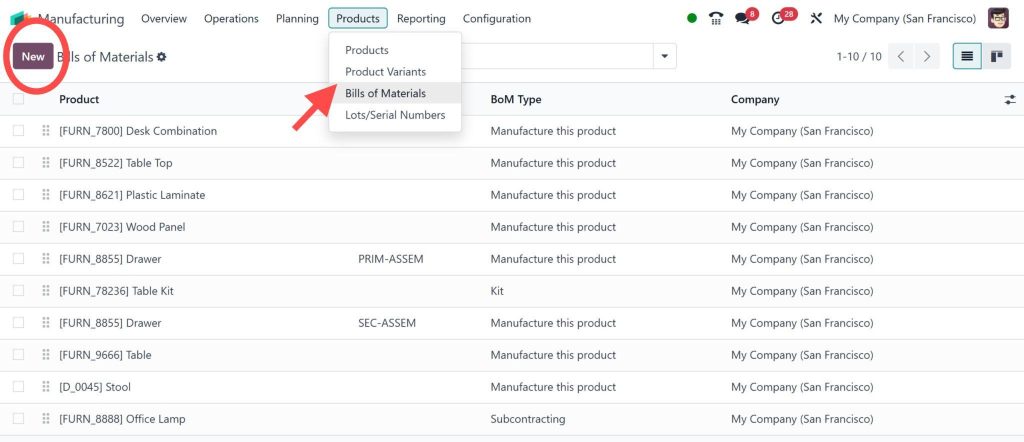This screenshot has height=442, width=1024.
Task: Open the activities clock icon
Action: [x=778, y=18]
